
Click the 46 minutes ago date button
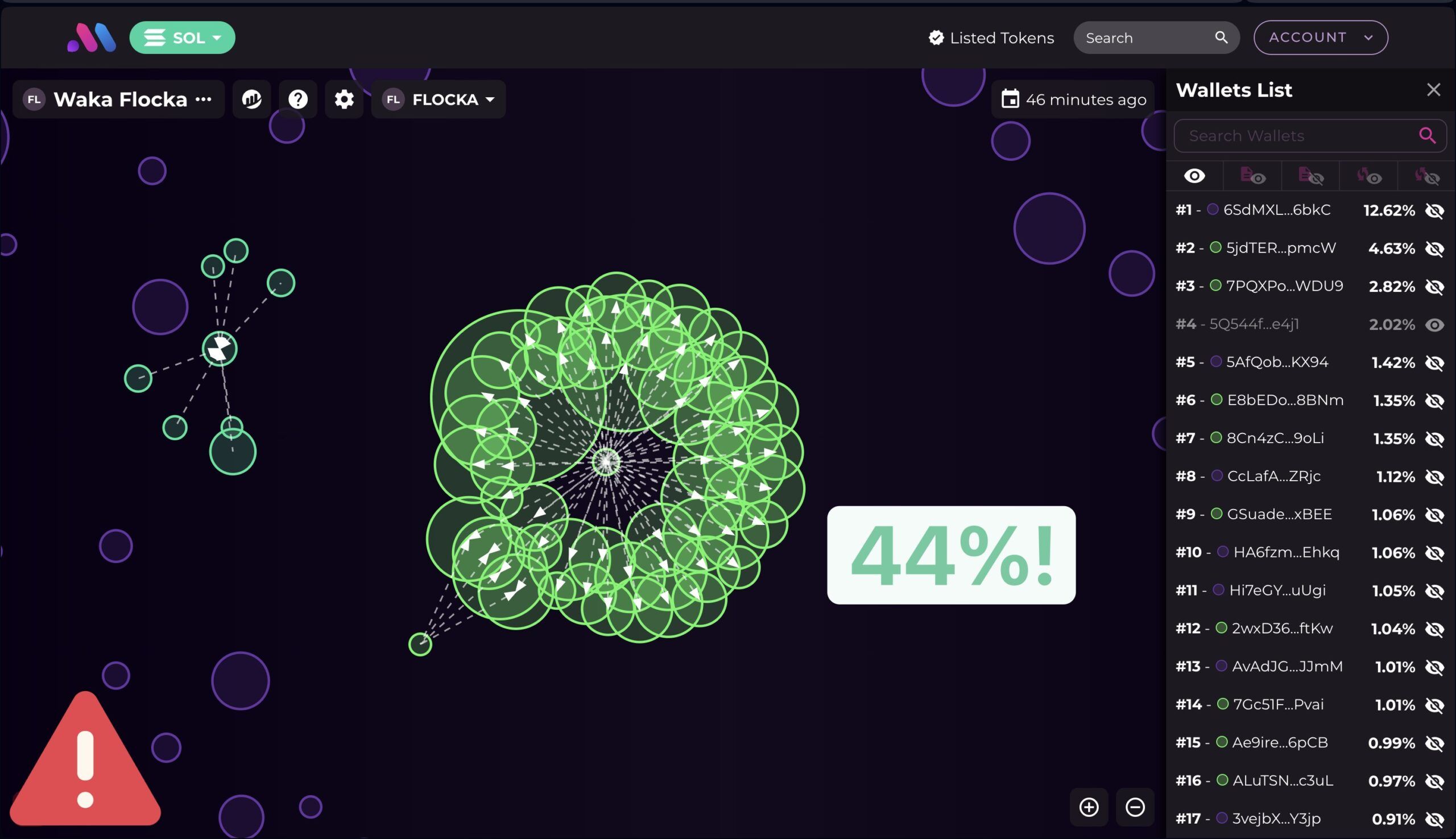(1073, 99)
